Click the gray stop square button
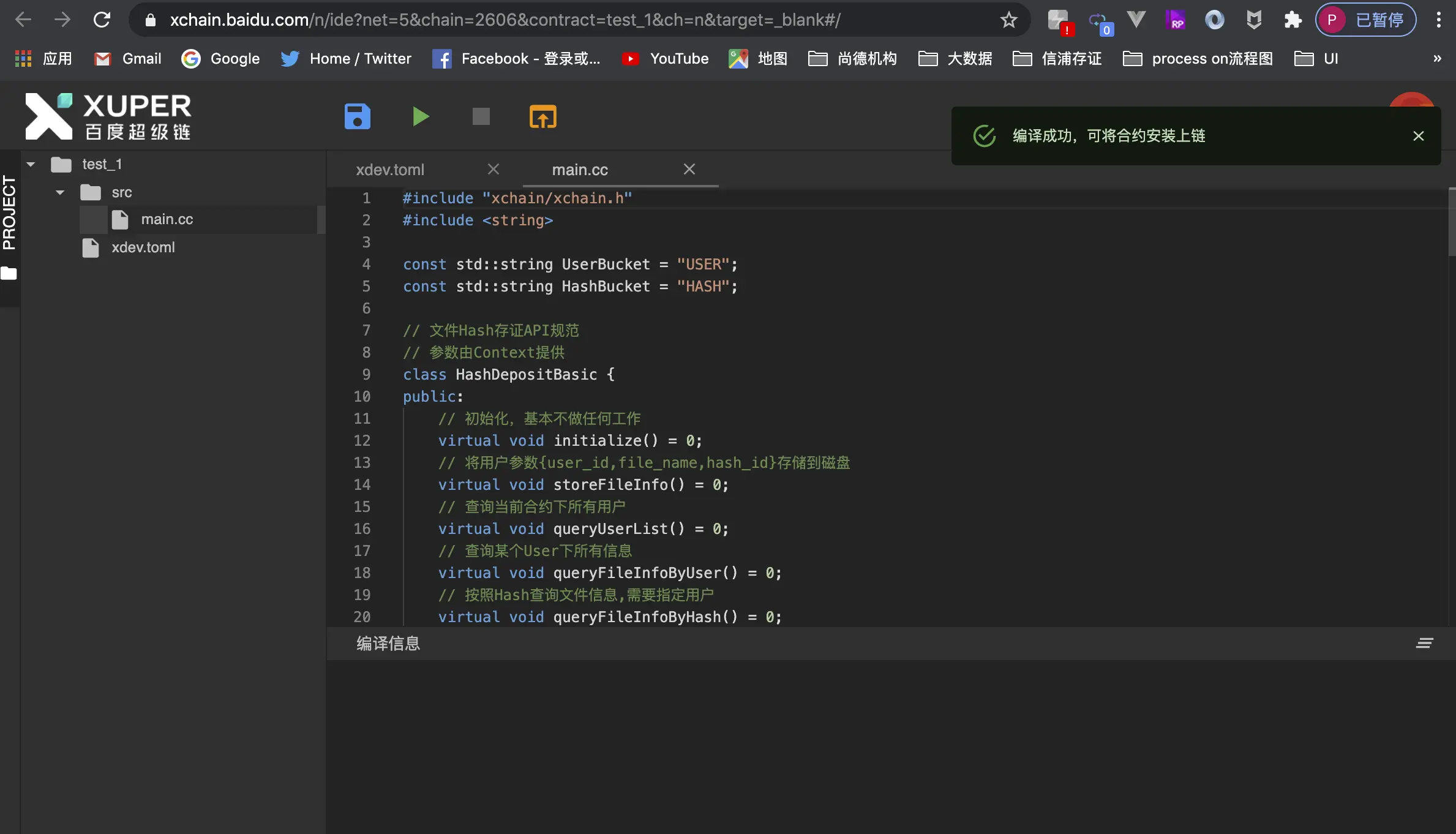This screenshot has width=1456, height=834. pyautogui.click(x=481, y=116)
